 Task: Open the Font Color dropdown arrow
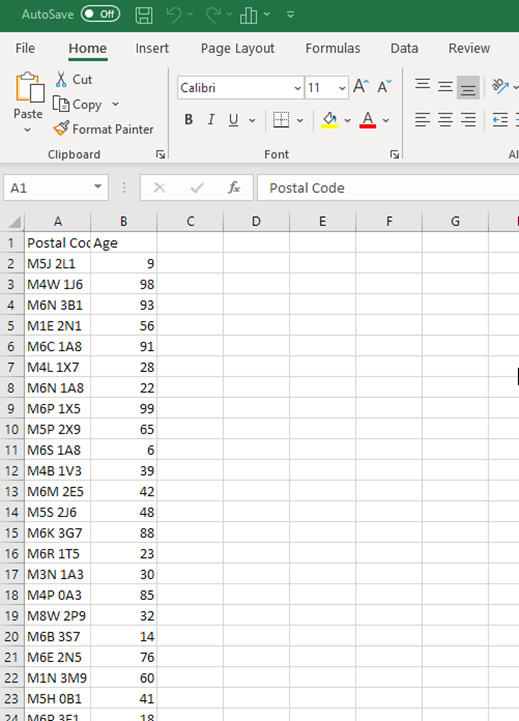click(x=386, y=120)
